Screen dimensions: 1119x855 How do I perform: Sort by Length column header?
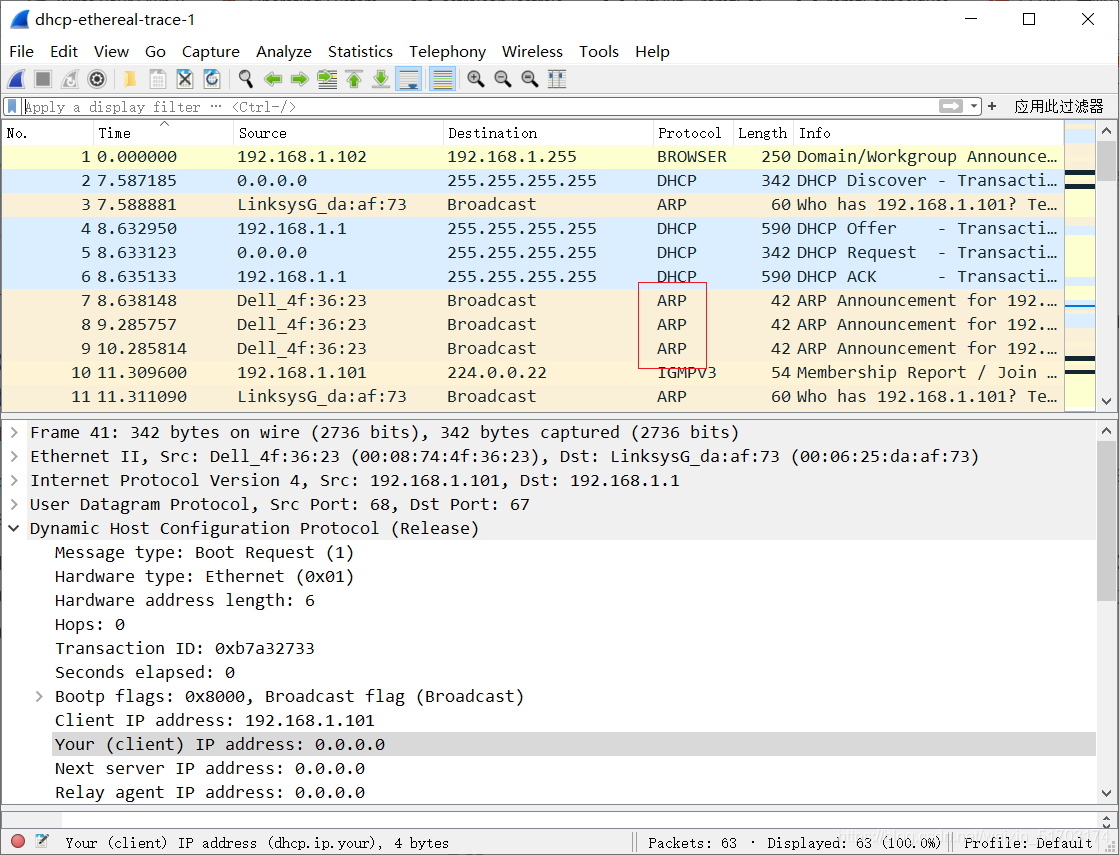click(x=763, y=133)
